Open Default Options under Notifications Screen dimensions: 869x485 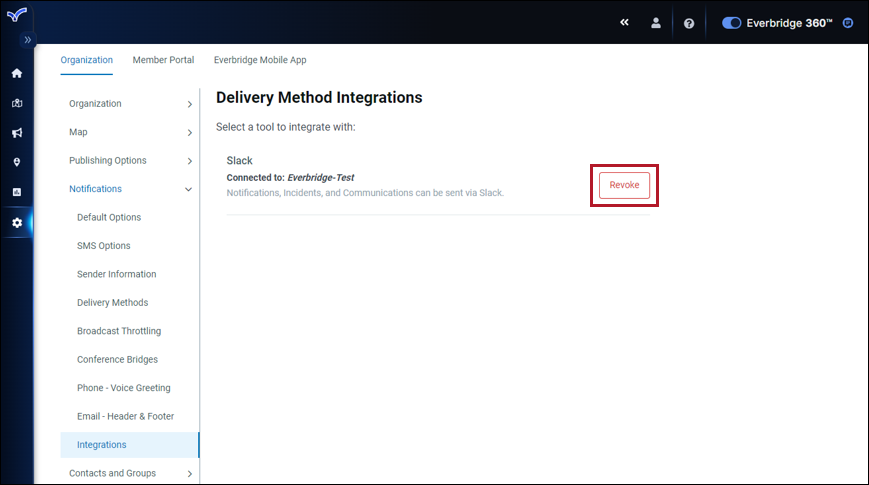109,217
